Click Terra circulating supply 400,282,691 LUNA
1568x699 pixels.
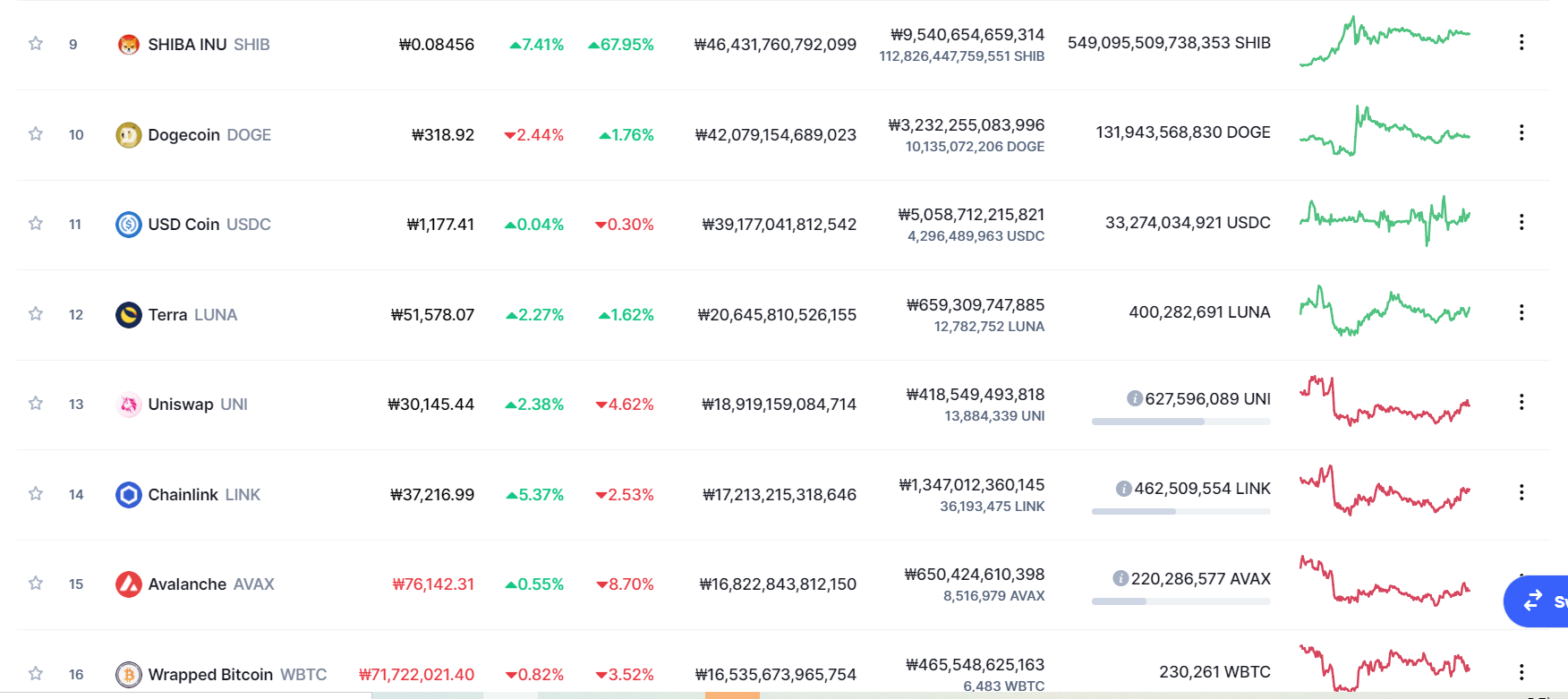1199,312
